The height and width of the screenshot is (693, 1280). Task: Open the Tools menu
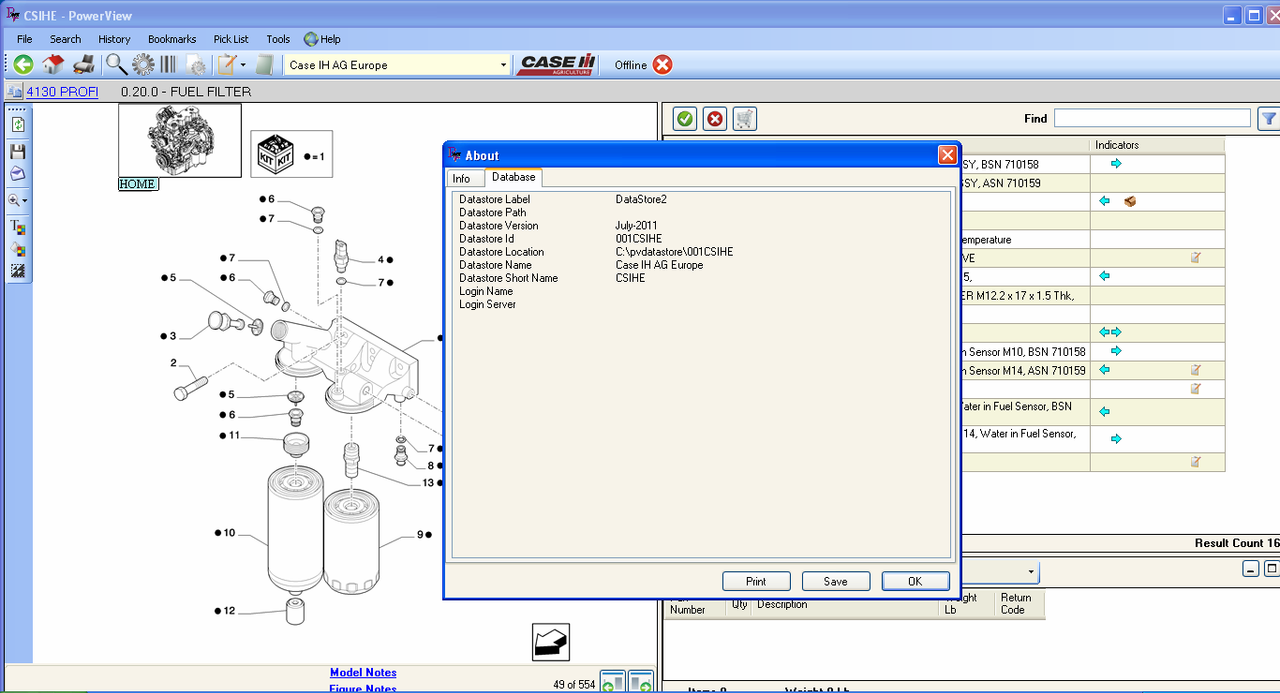pyautogui.click(x=278, y=39)
